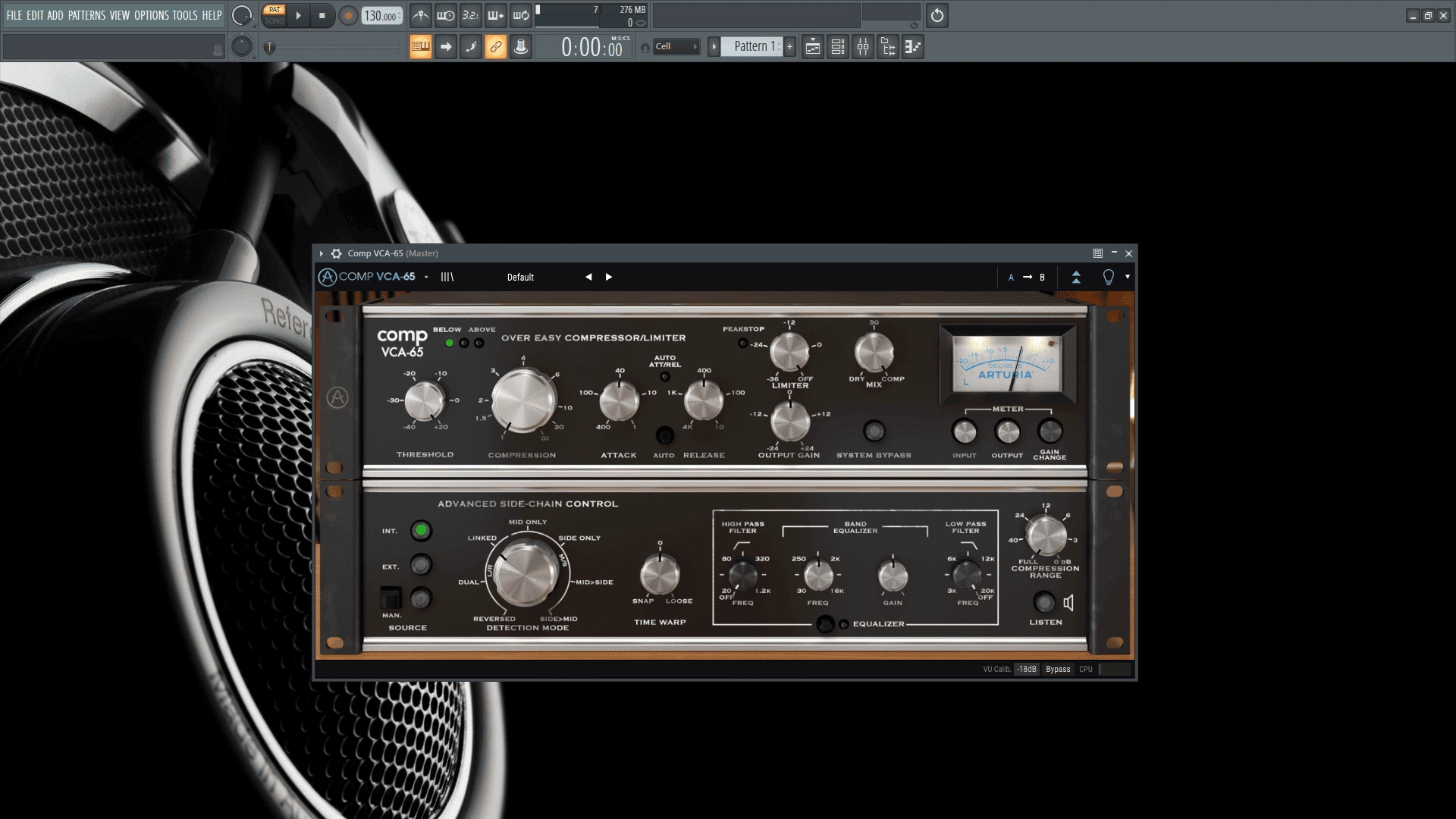1456x819 pixels.
Task: Open the Channel rack icon
Action: pos(838,47)
